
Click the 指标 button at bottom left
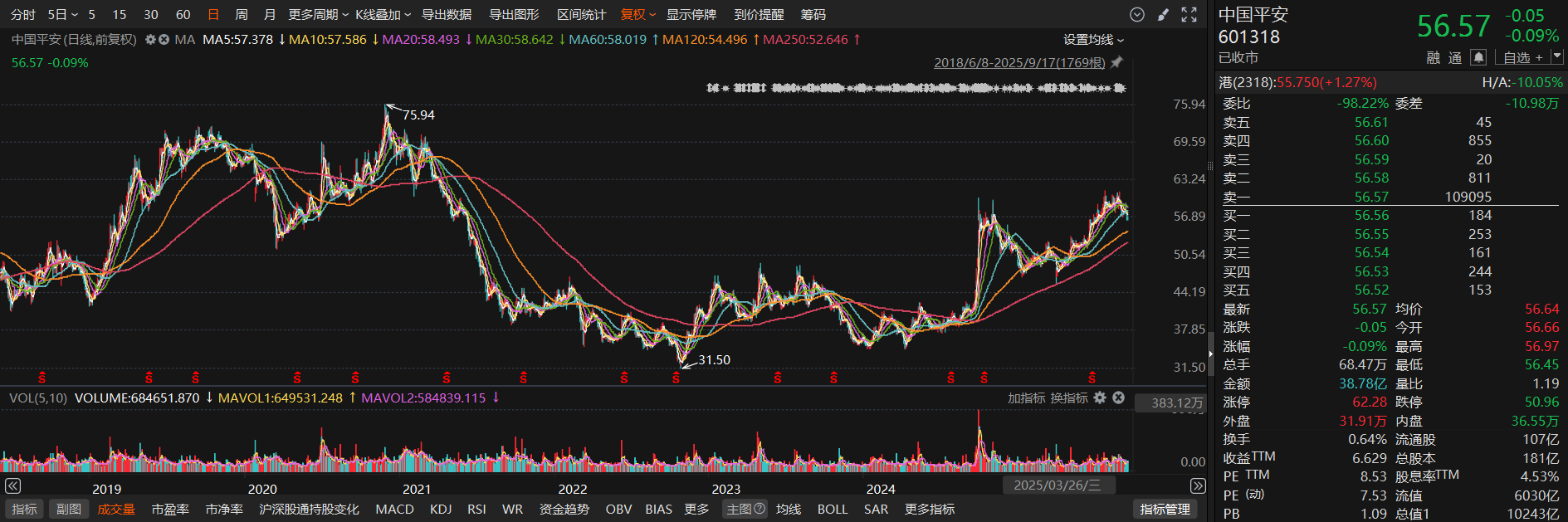pos(24,509)
